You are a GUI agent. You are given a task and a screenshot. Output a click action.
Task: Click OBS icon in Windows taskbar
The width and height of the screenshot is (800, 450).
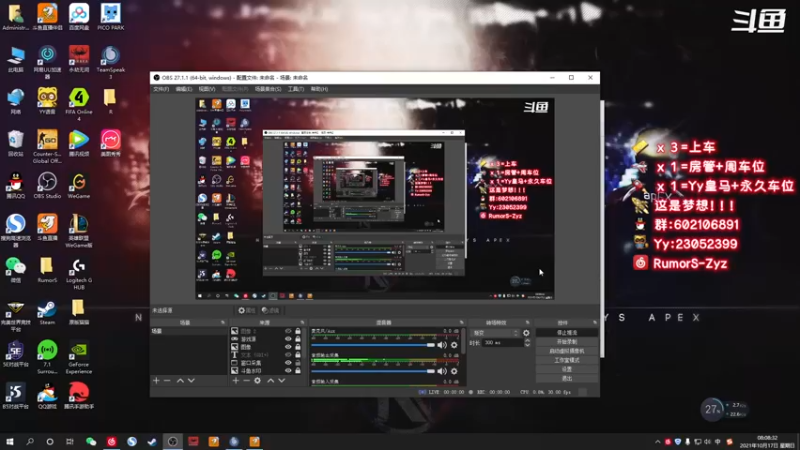pyautogui.click(x=172, y=441)
